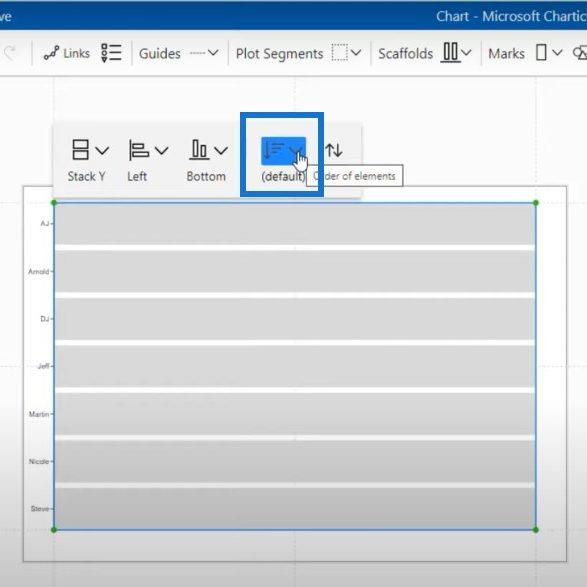The image size is (587, 587).
Task: Click the Left alignment icon
Action: coord(139,150)
